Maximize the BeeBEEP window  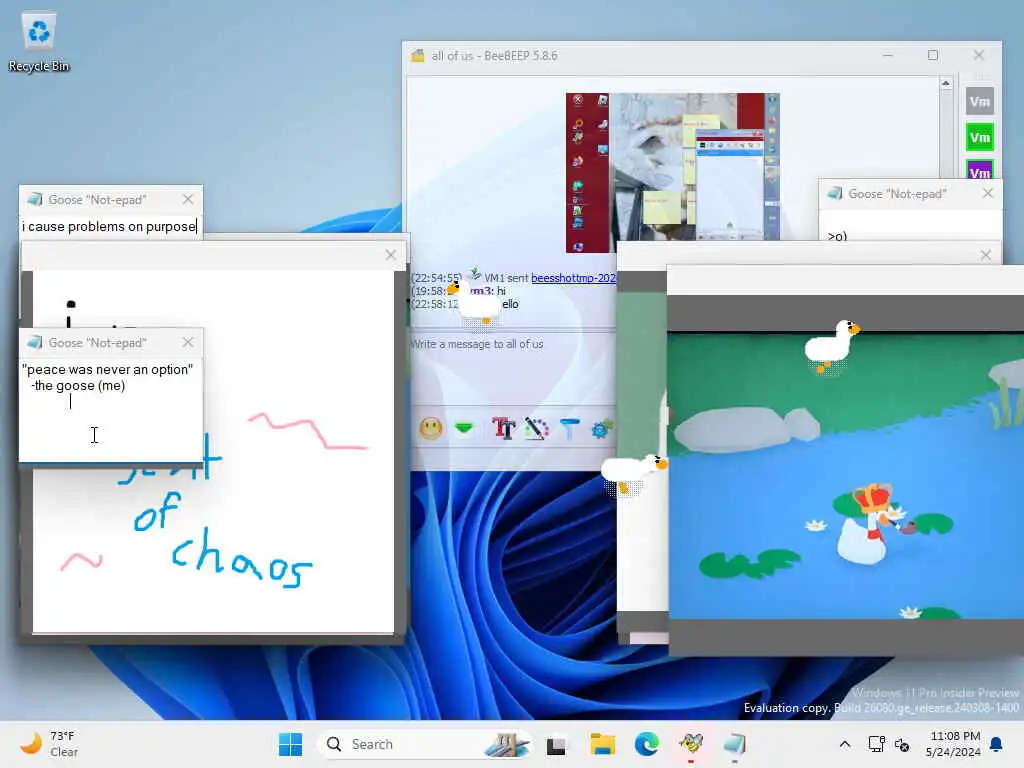(x=933, y=56)
